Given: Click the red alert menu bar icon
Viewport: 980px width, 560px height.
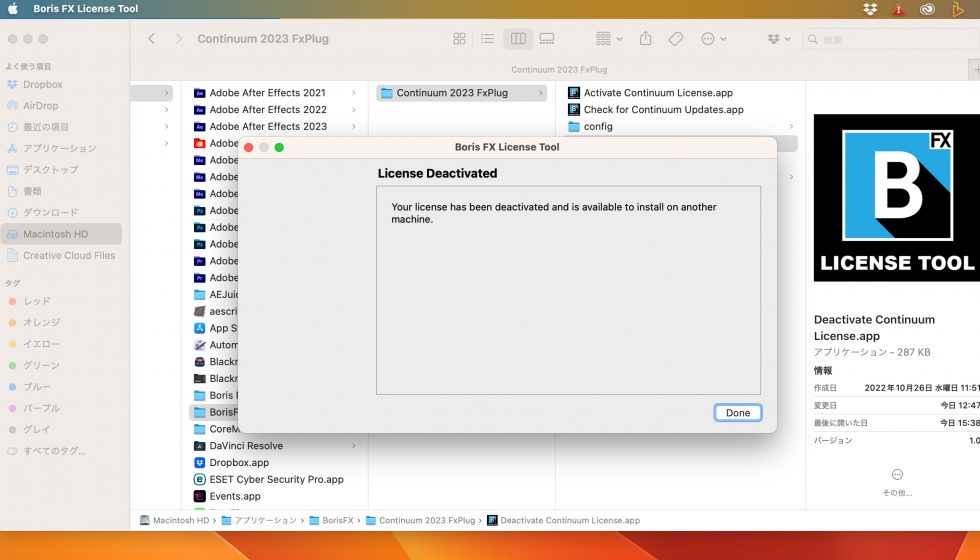Looking at the screenshot, I should coord(898,9).
